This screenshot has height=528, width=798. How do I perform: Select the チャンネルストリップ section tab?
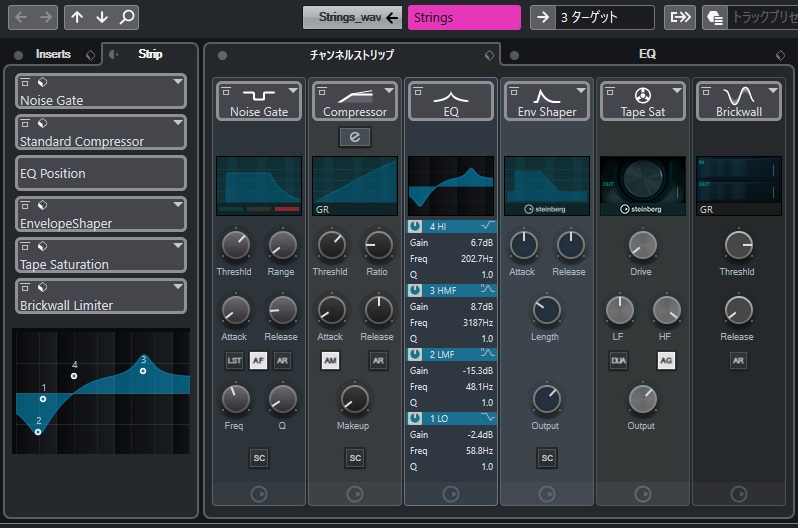[352, 55]
